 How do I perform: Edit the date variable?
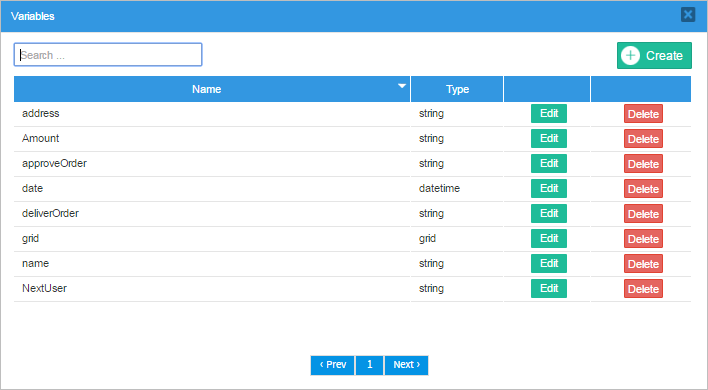click(549, 189)
